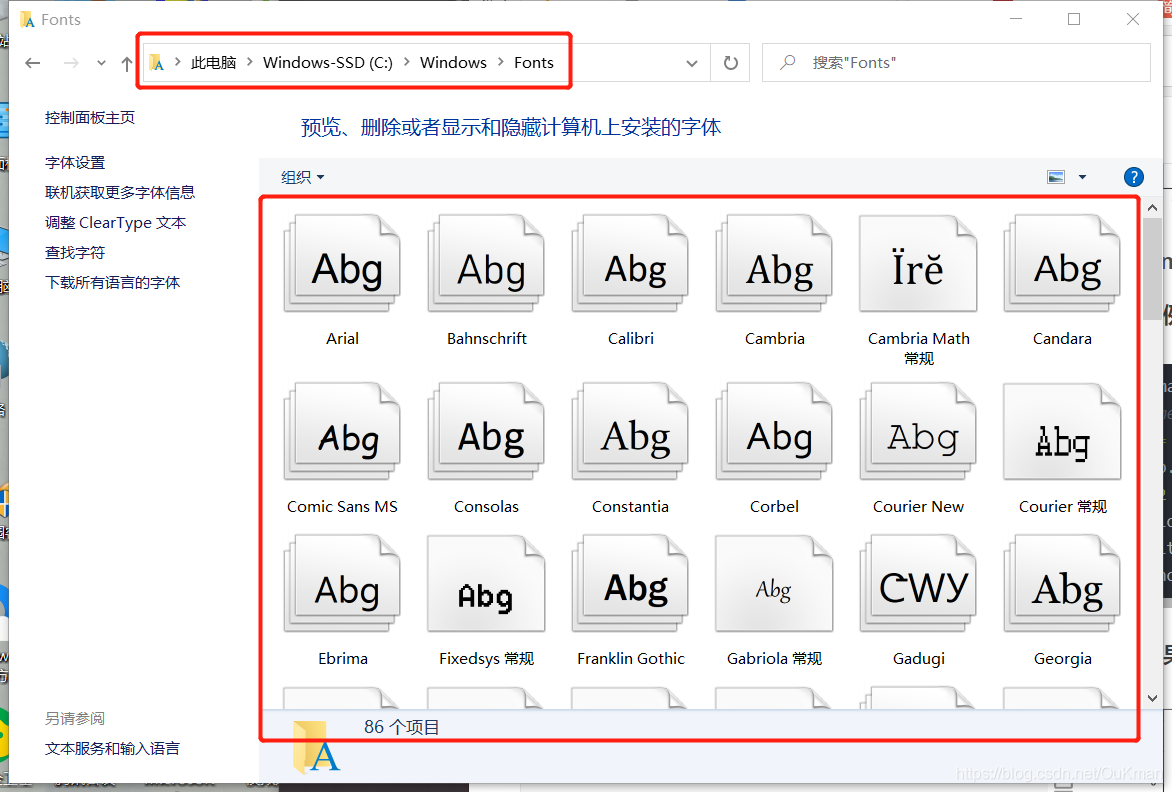Select the Cambria font icon

tap(774, 264)
